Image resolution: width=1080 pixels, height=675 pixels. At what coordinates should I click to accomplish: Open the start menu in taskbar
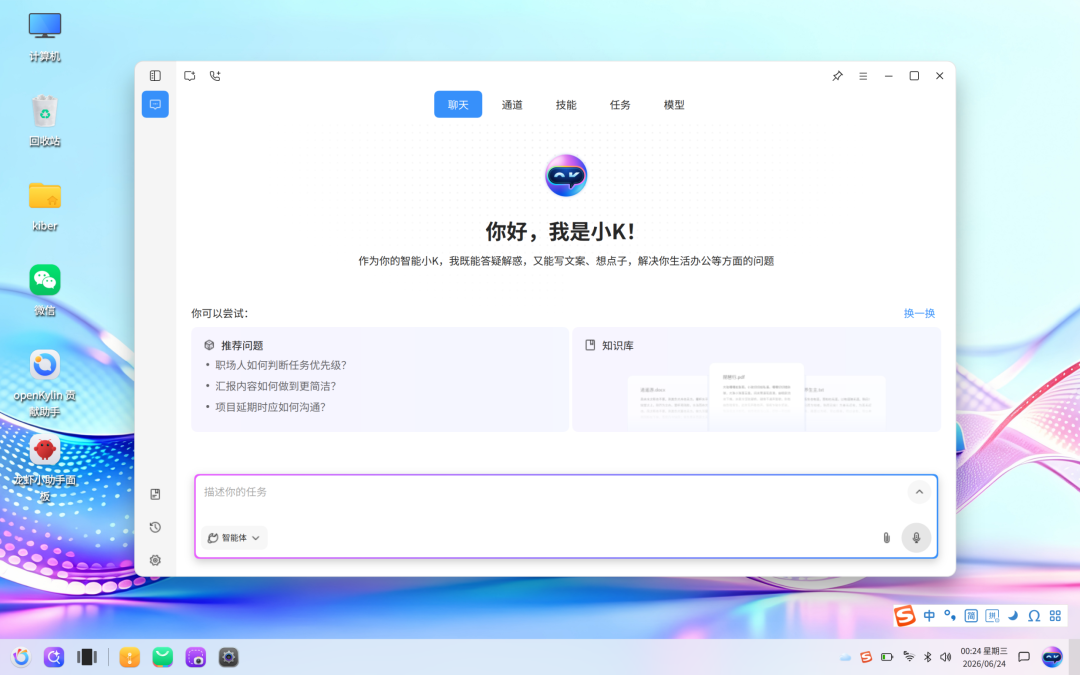[x=21, y=657]
